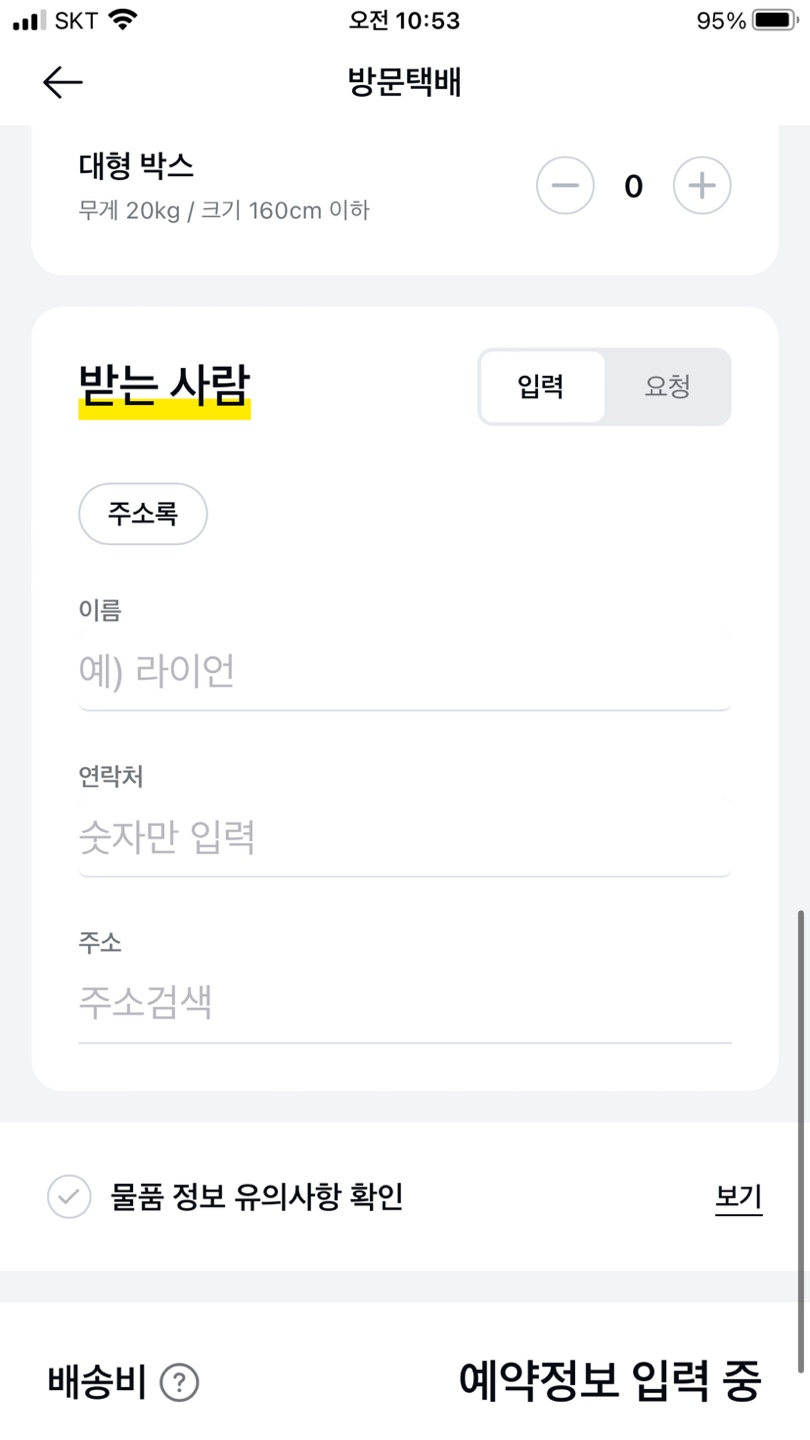Tap the checkmark circle next to 물품 정보

[68, 1197]
